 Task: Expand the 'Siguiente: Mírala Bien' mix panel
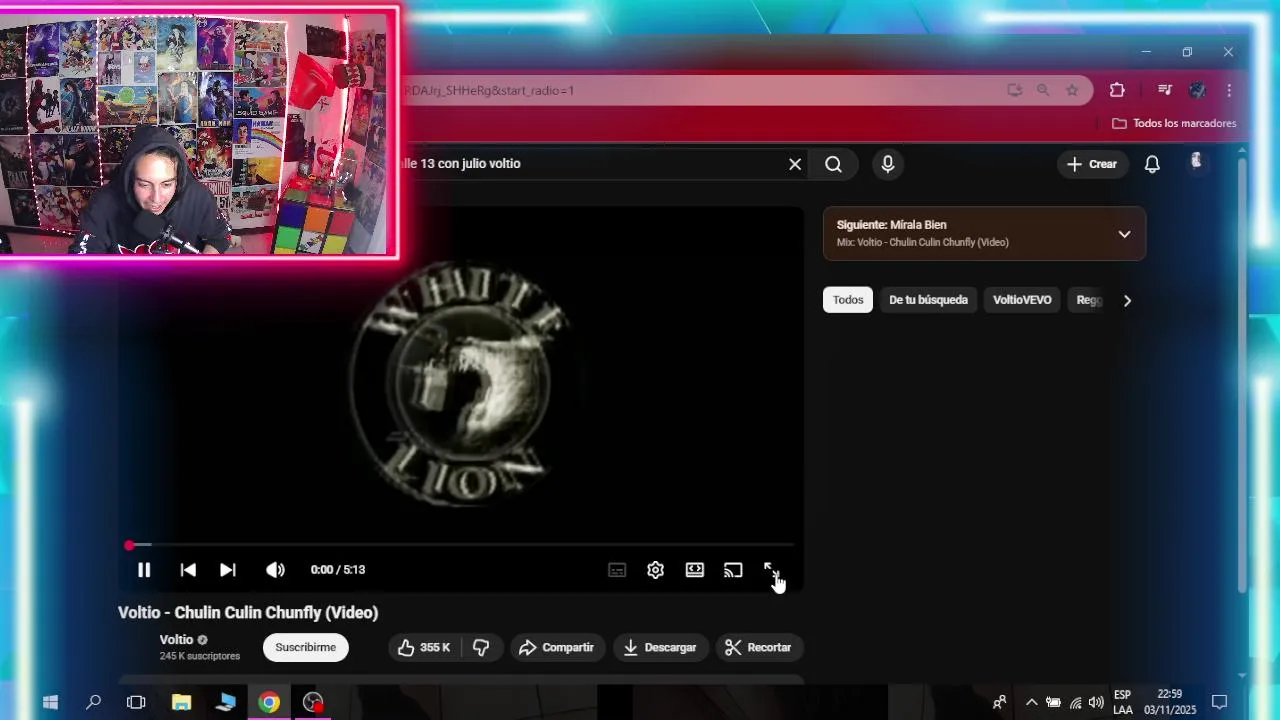point(1124,234)
